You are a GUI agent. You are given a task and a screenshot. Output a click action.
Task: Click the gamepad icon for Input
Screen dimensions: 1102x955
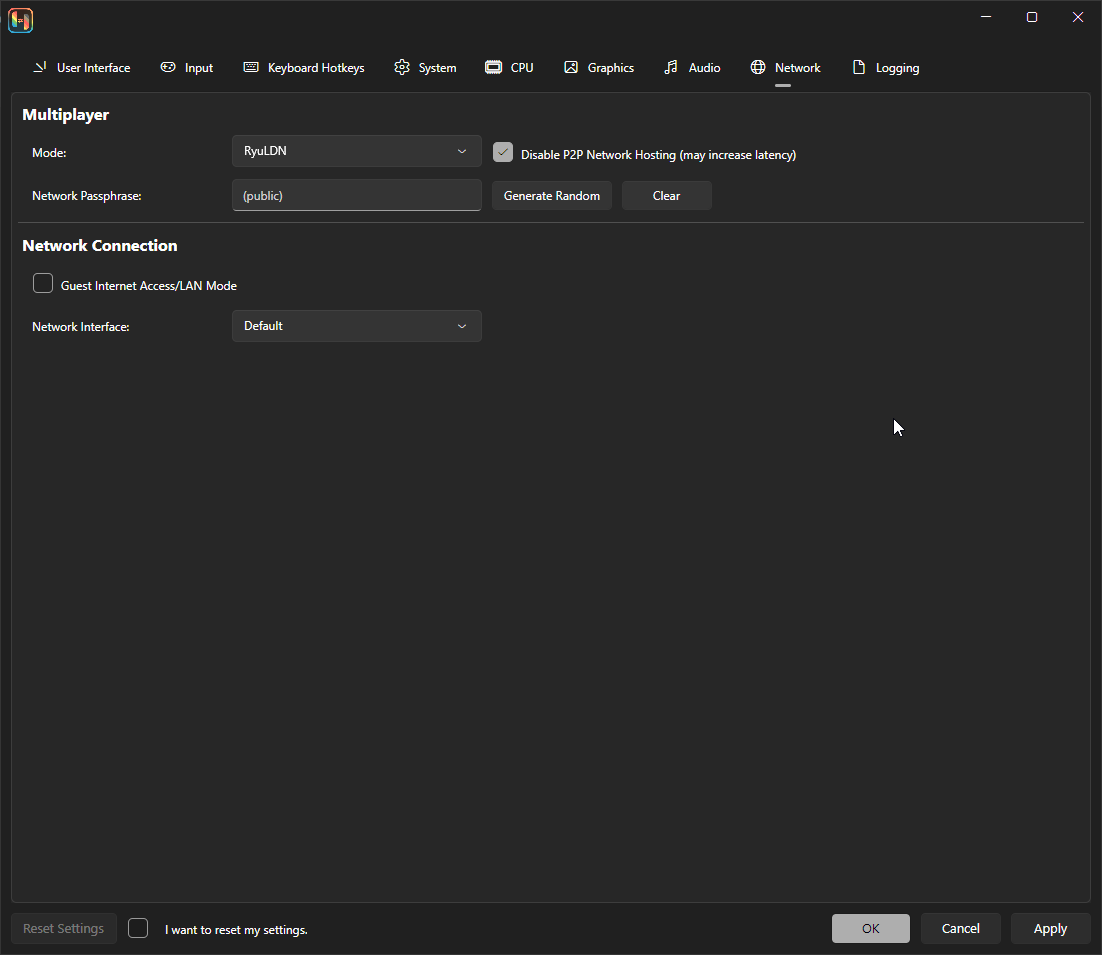[168, 67]
